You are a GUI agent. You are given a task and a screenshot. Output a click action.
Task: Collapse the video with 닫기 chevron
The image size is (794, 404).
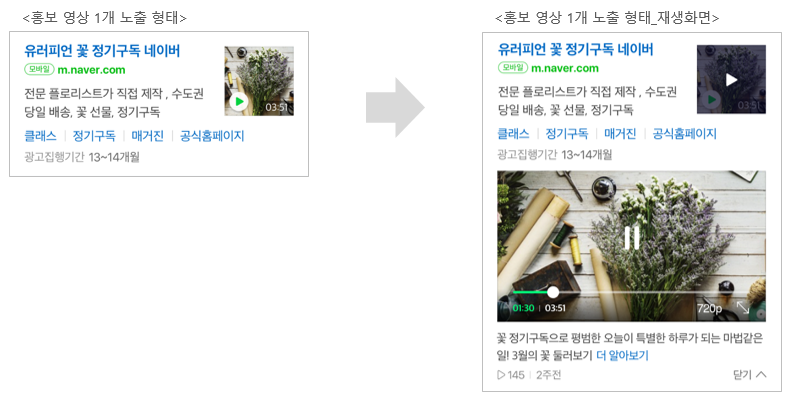750,375
